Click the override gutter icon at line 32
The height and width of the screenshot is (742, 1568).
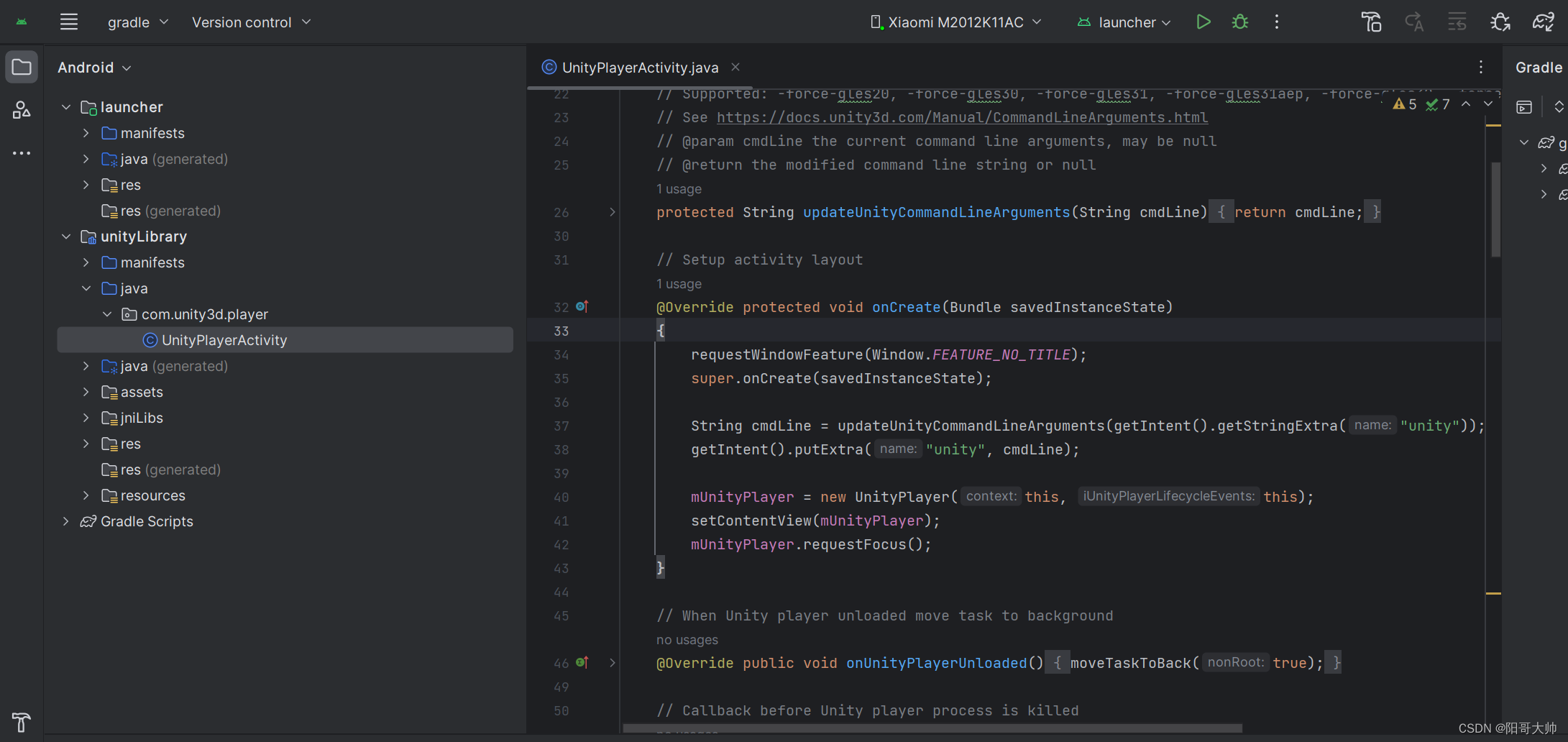click(x=582, y=307)
